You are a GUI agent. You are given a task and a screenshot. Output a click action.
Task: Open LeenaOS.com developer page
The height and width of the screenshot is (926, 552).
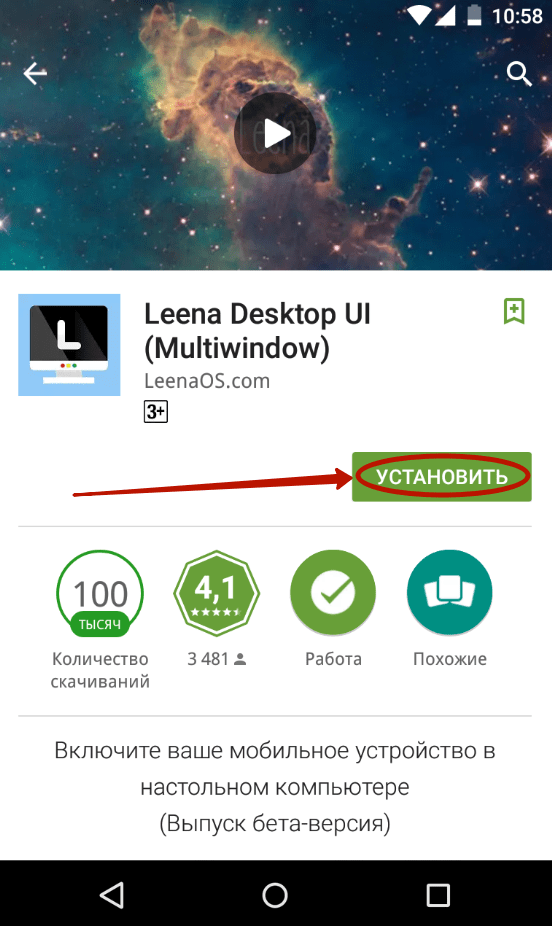tap(207, 381)
